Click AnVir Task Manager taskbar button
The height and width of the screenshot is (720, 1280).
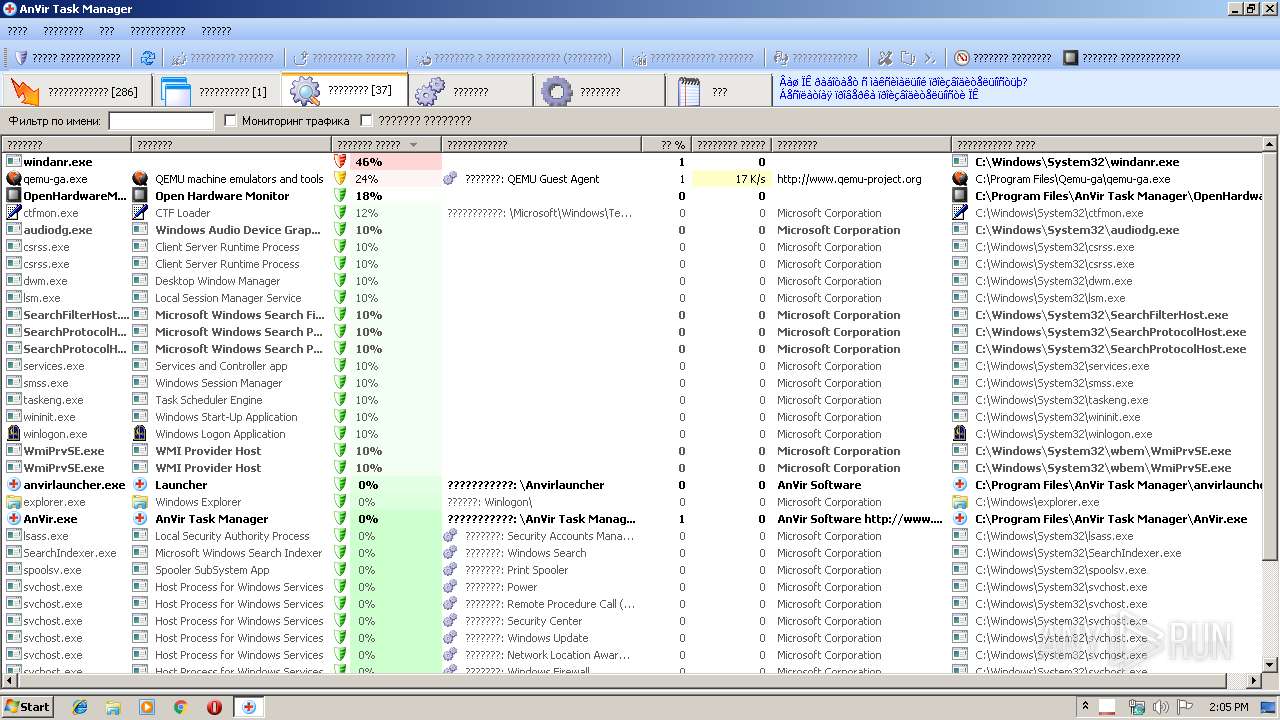249,707
